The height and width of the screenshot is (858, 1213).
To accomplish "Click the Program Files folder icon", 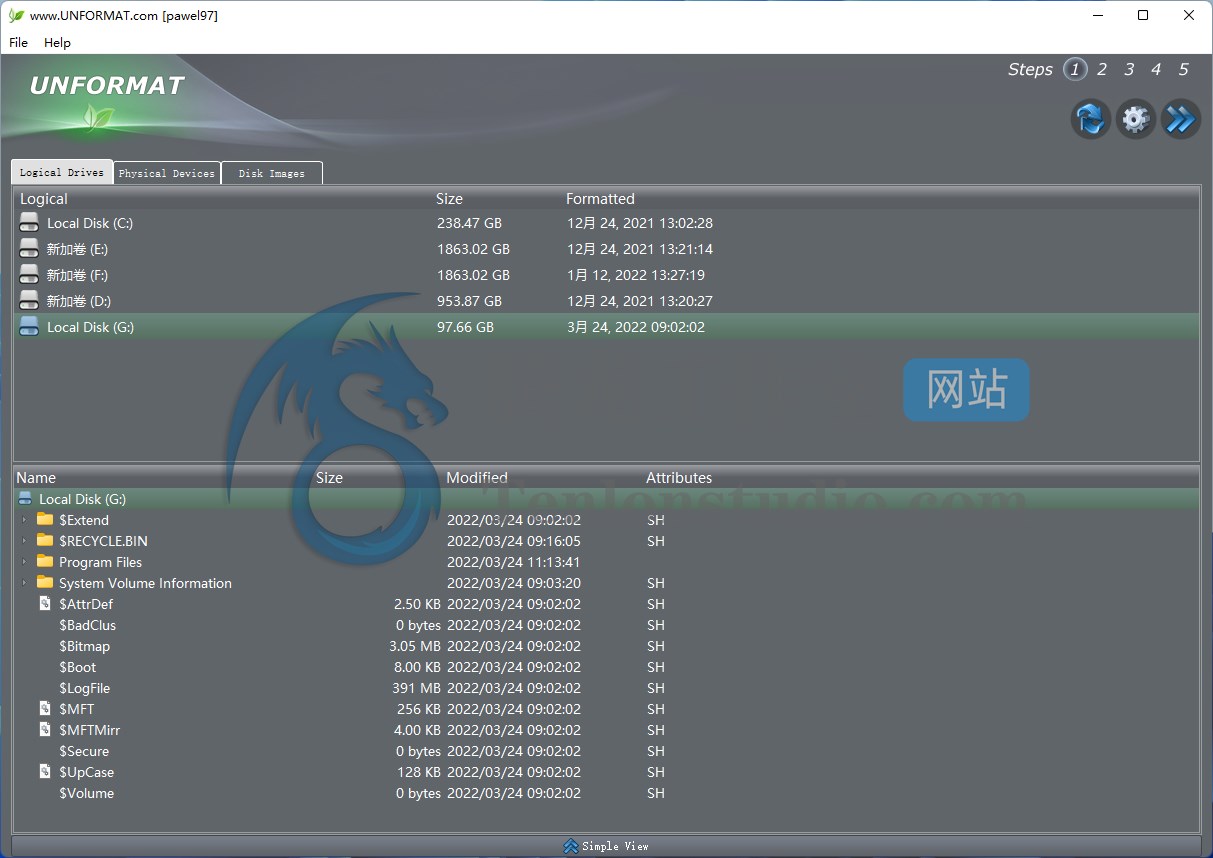I will (45, 561).
